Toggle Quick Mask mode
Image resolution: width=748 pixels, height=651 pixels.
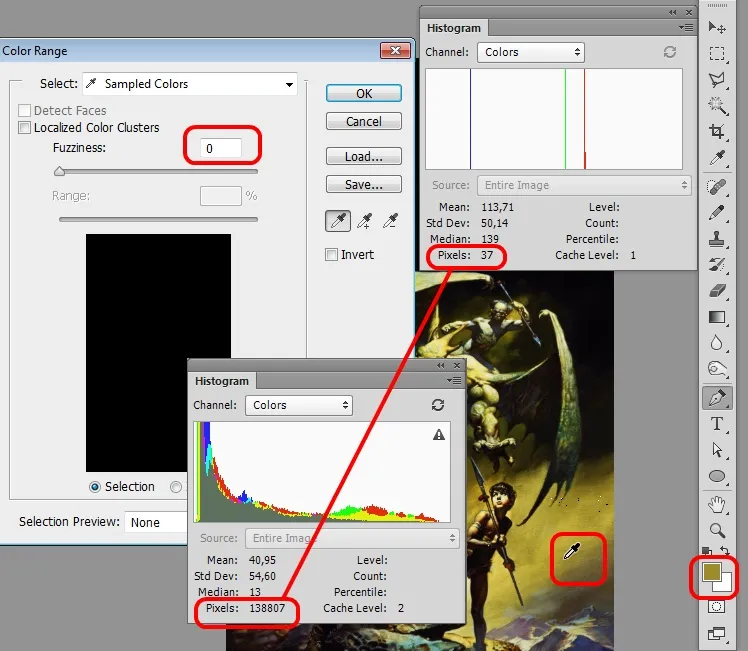coord(717,607)
